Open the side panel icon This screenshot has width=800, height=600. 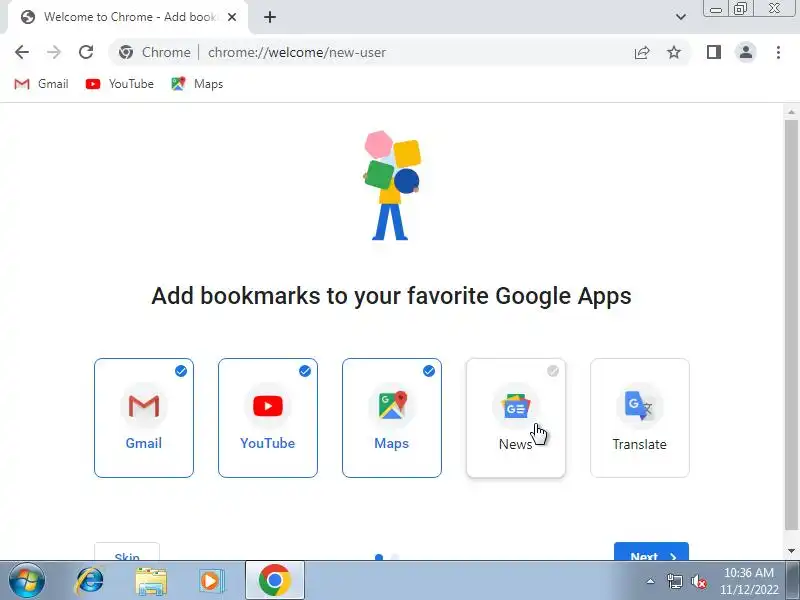(714, 52)
